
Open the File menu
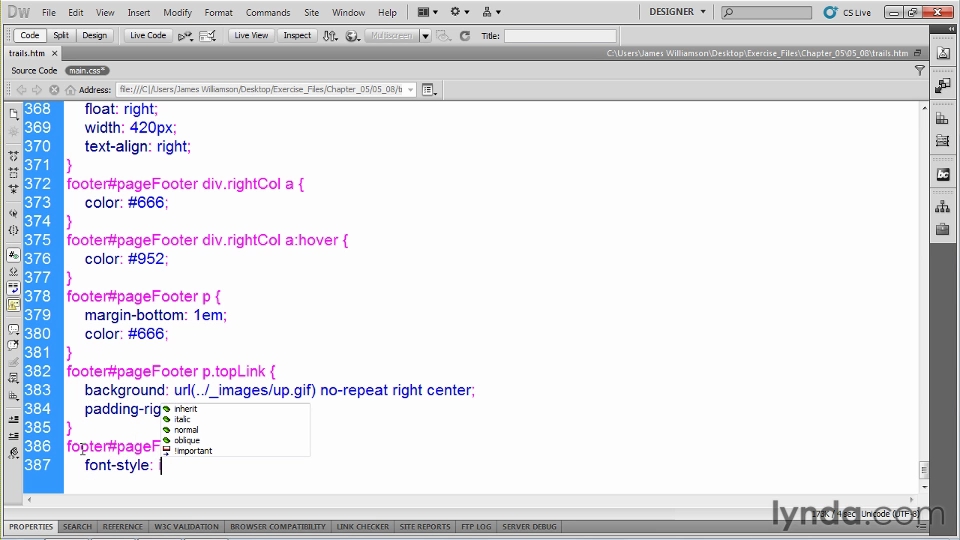coord(48,12)
